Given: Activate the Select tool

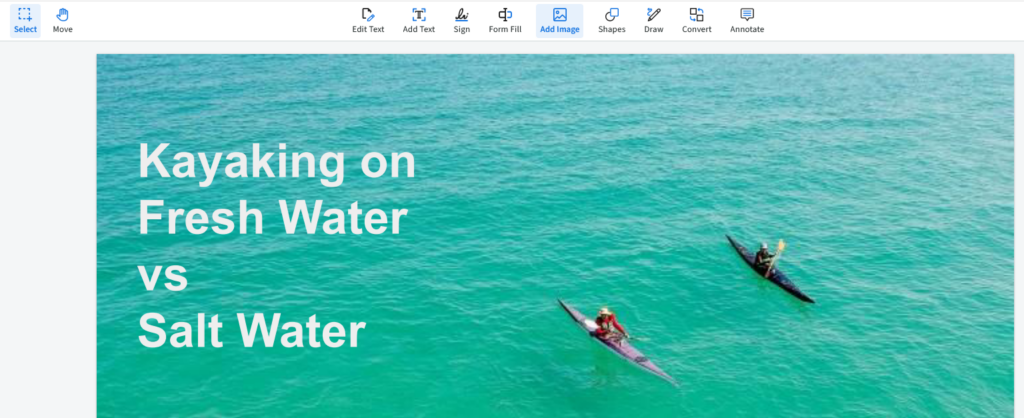Looking at the screenshot, I should click(x=25, y=21).
